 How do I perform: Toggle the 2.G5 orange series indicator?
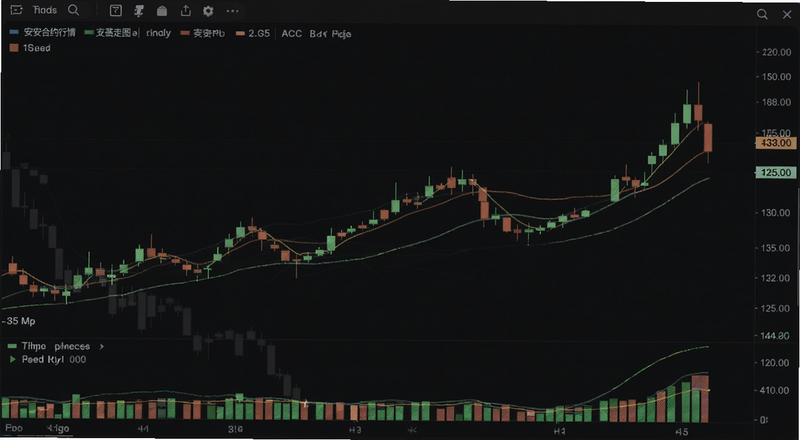click(240, 34)
